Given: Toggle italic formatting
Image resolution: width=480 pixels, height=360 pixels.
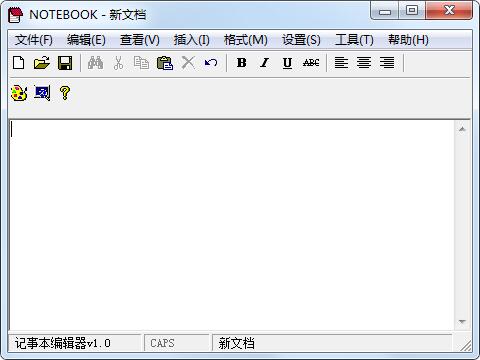Looking at the screenshot, I should click(x=265, y=63).
